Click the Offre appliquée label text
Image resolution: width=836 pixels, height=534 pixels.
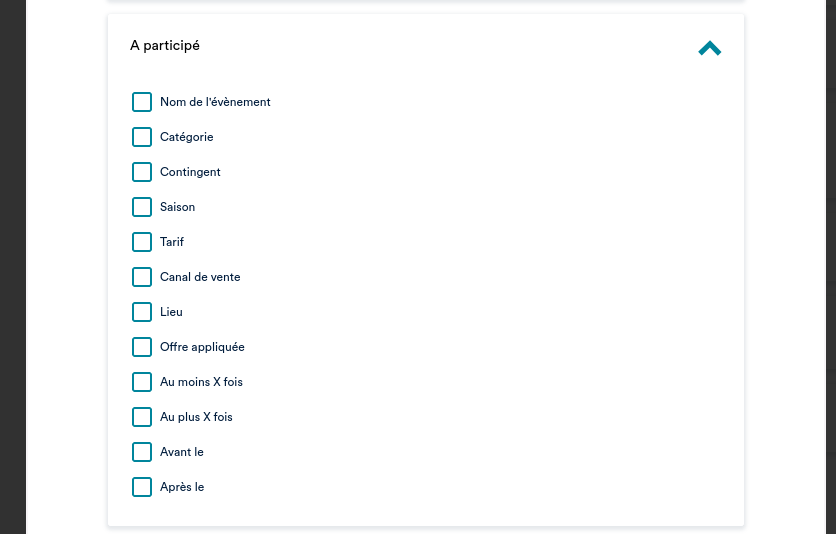(202, 347)
